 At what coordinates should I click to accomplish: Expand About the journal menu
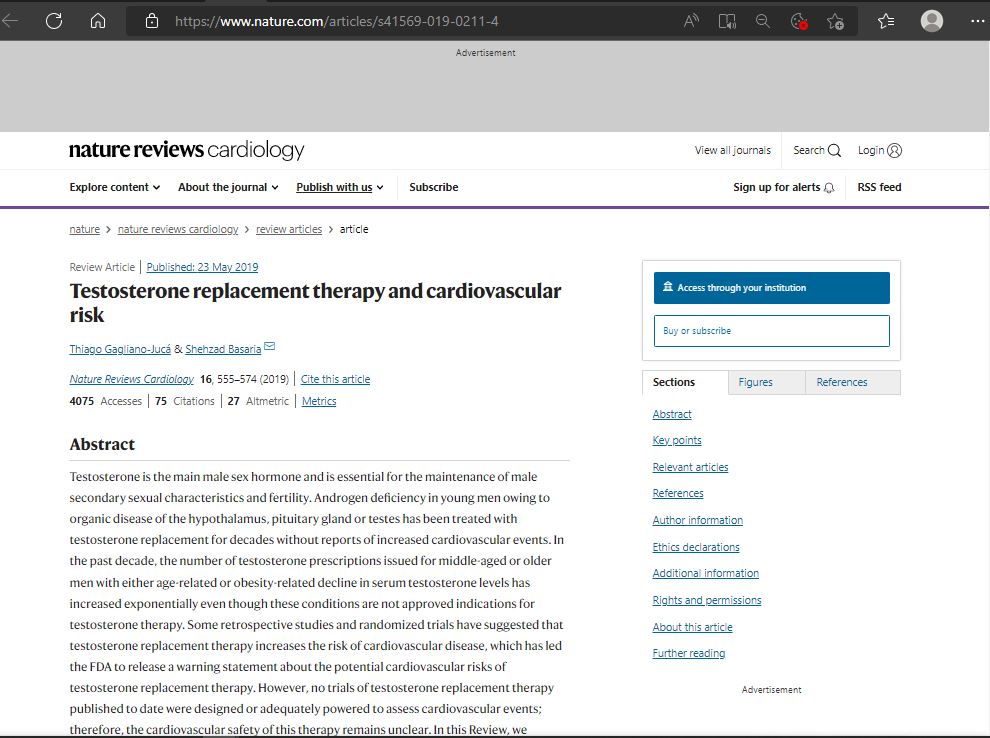click(228, 187)
